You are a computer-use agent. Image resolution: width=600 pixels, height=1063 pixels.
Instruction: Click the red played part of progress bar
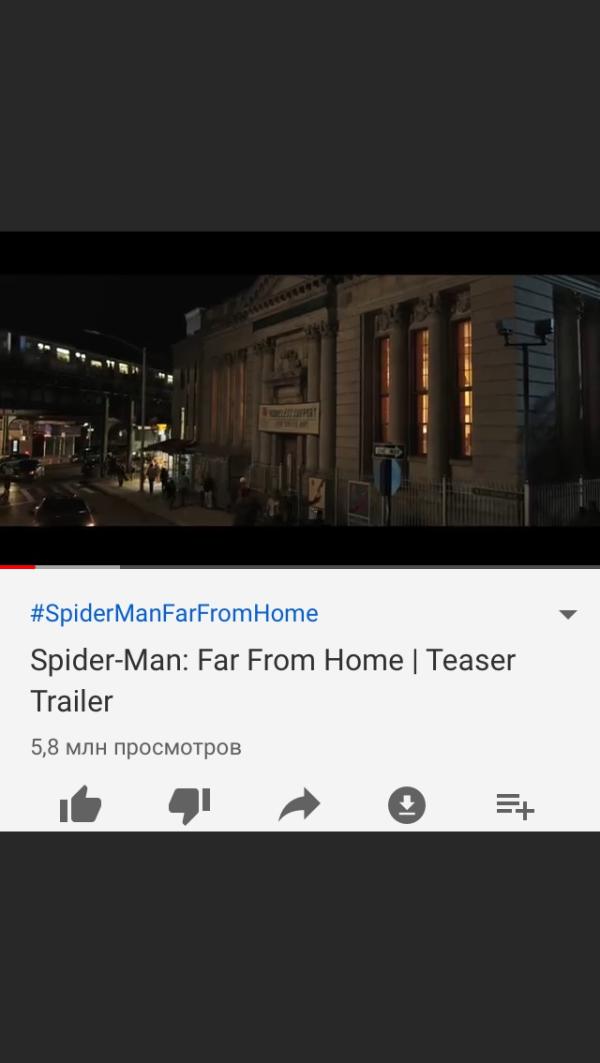coord(18,566)
